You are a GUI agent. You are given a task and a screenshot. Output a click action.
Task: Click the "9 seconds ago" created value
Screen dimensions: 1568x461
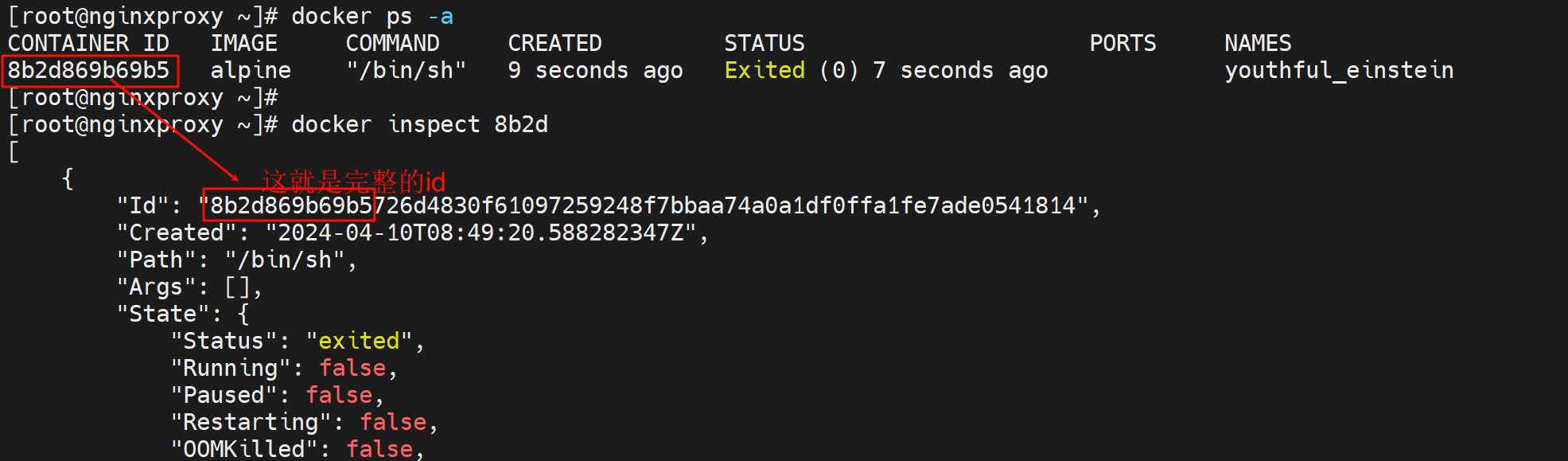595,71
